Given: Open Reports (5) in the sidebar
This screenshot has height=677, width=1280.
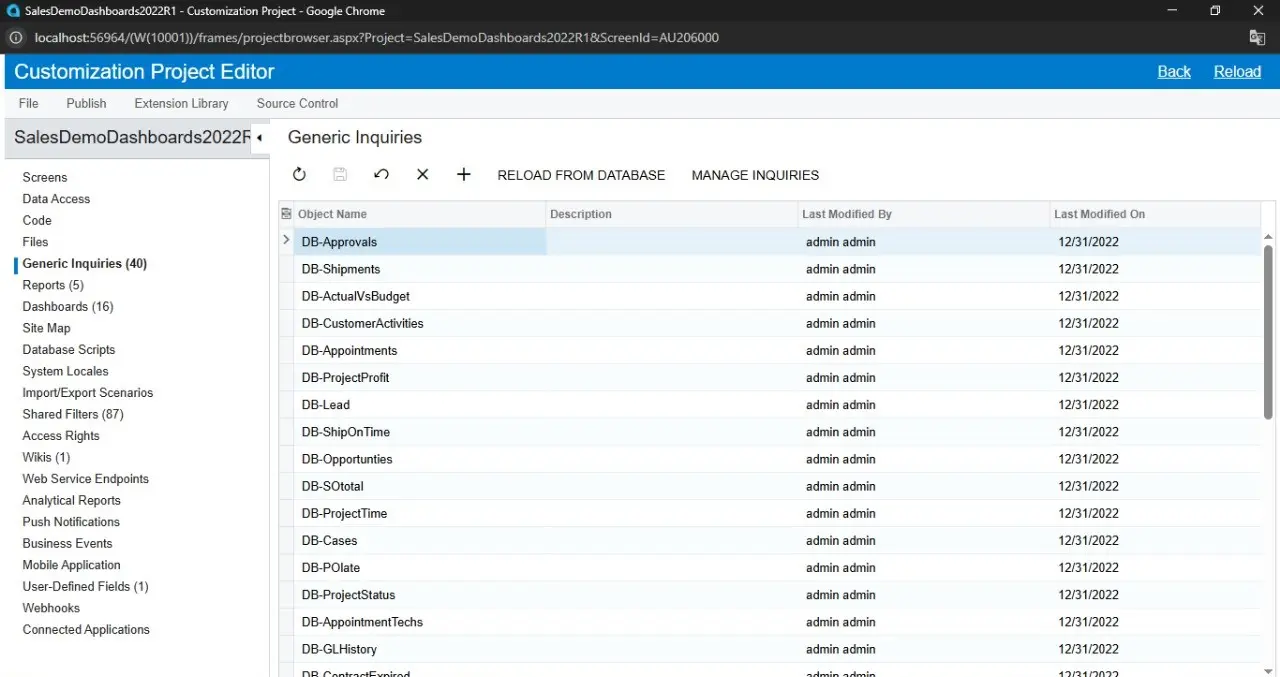Looking at the screenshot, I should click(53, 285).
